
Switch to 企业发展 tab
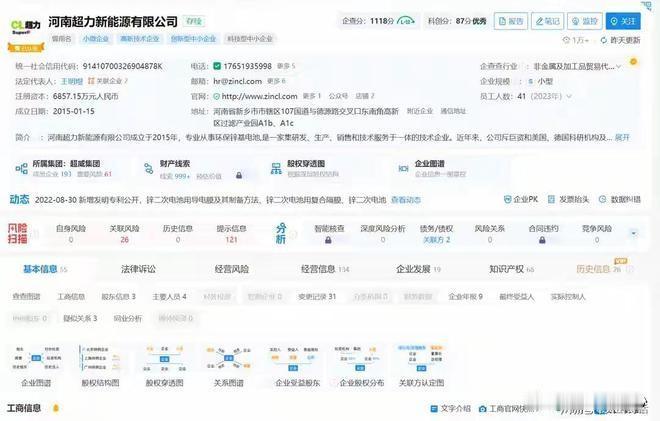[418, 269]
